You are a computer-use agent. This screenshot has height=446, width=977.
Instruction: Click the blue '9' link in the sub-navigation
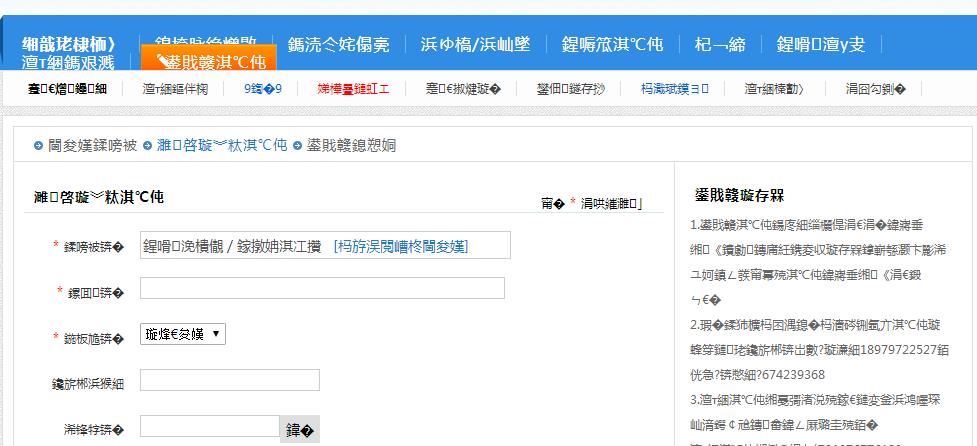point(263,88)
